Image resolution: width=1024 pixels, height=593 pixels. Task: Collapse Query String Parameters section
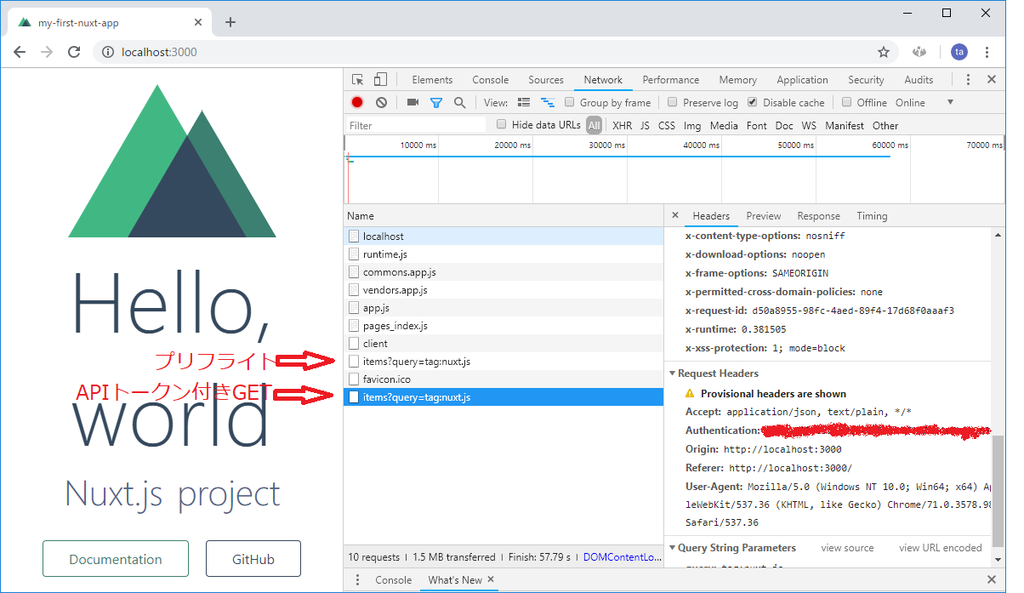coord(672,547)
